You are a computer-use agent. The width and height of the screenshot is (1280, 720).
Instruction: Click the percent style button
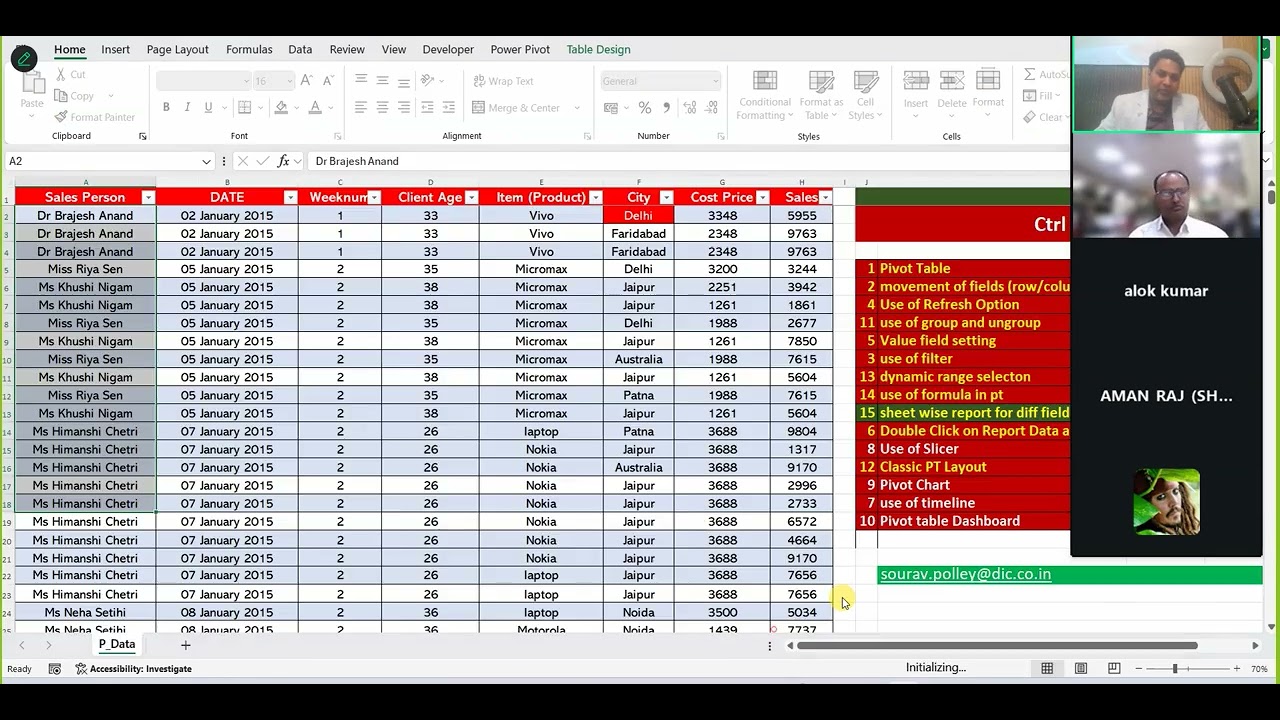pos(645,108)
